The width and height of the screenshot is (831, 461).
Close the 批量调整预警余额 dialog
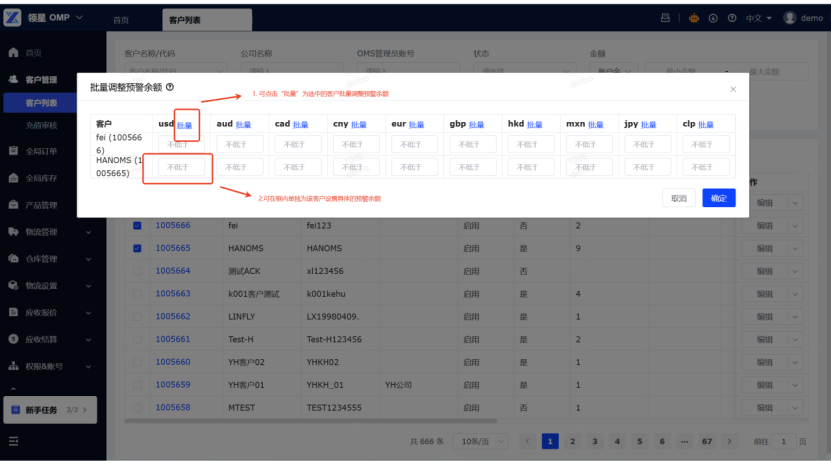(733, 89)
